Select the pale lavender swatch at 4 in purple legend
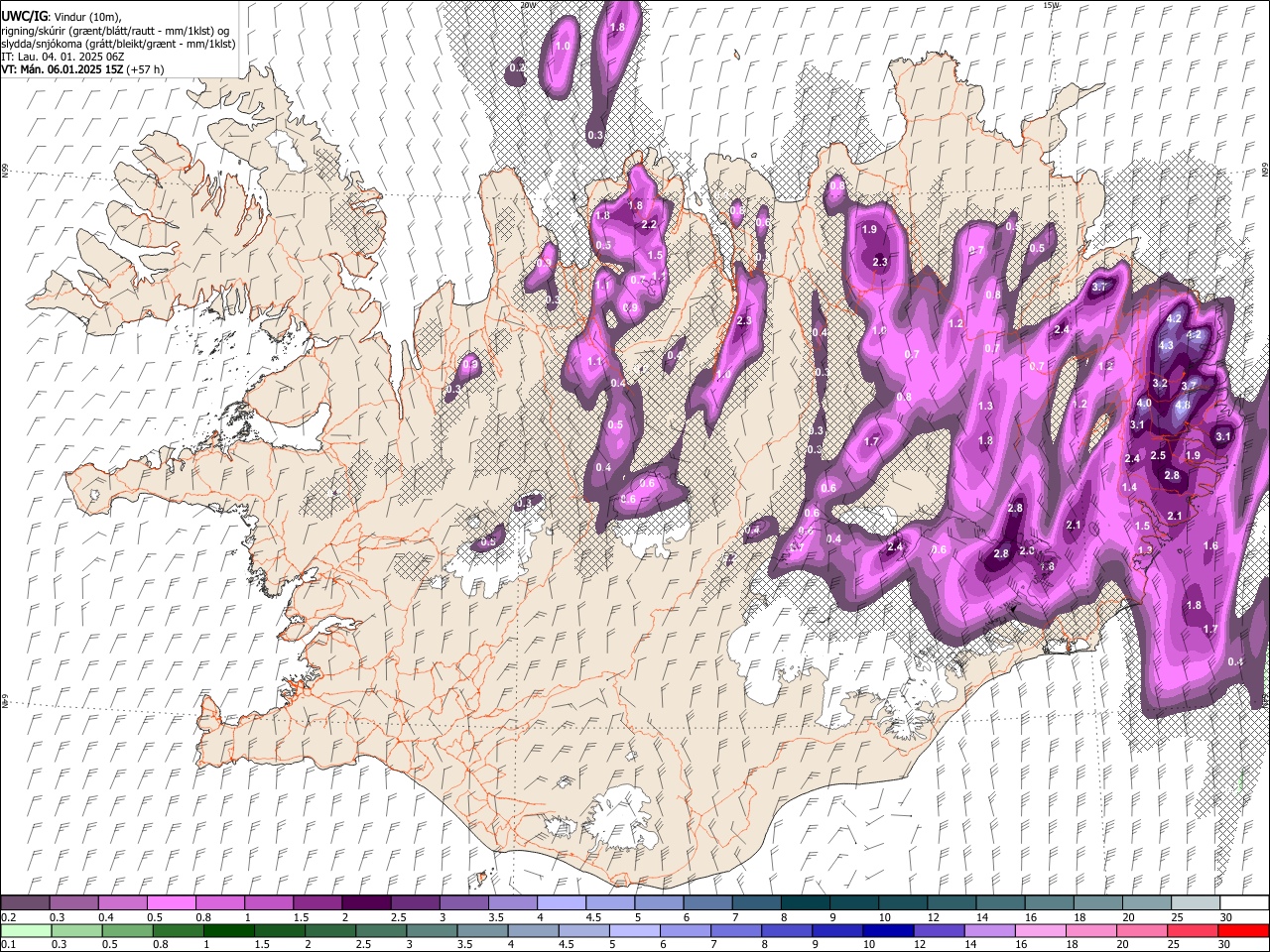 (561, 903)
